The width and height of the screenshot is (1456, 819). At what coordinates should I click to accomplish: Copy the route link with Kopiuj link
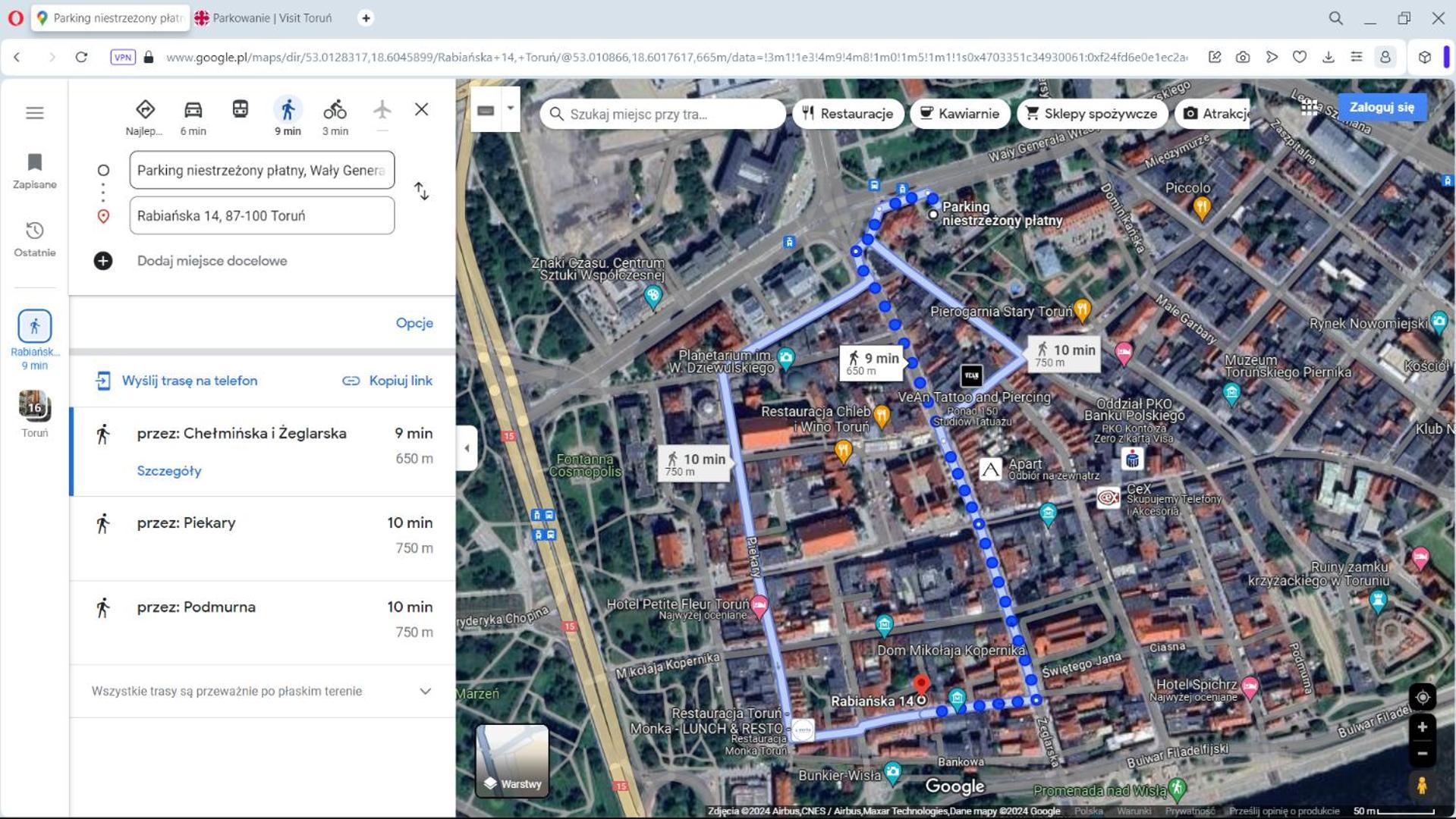pyautogui.click(x=388, y=381)
